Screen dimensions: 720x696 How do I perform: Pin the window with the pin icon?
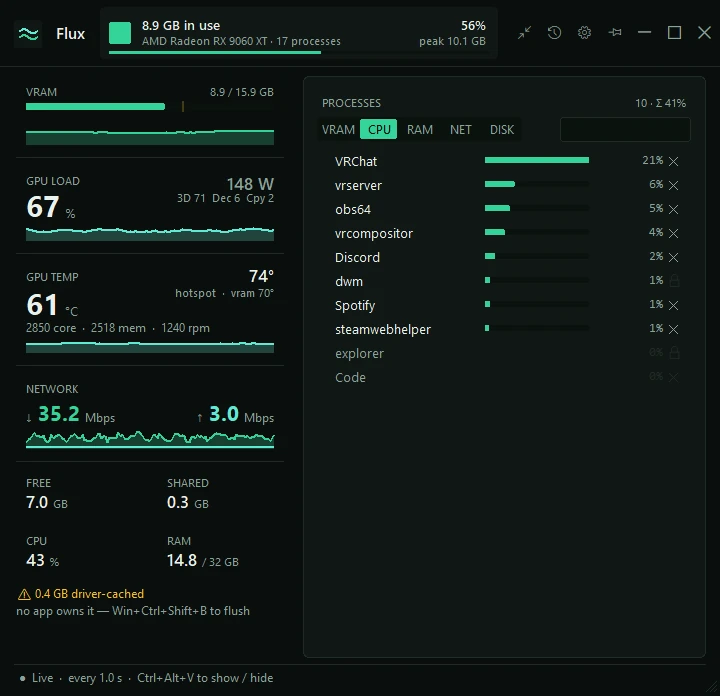point(614,33)
